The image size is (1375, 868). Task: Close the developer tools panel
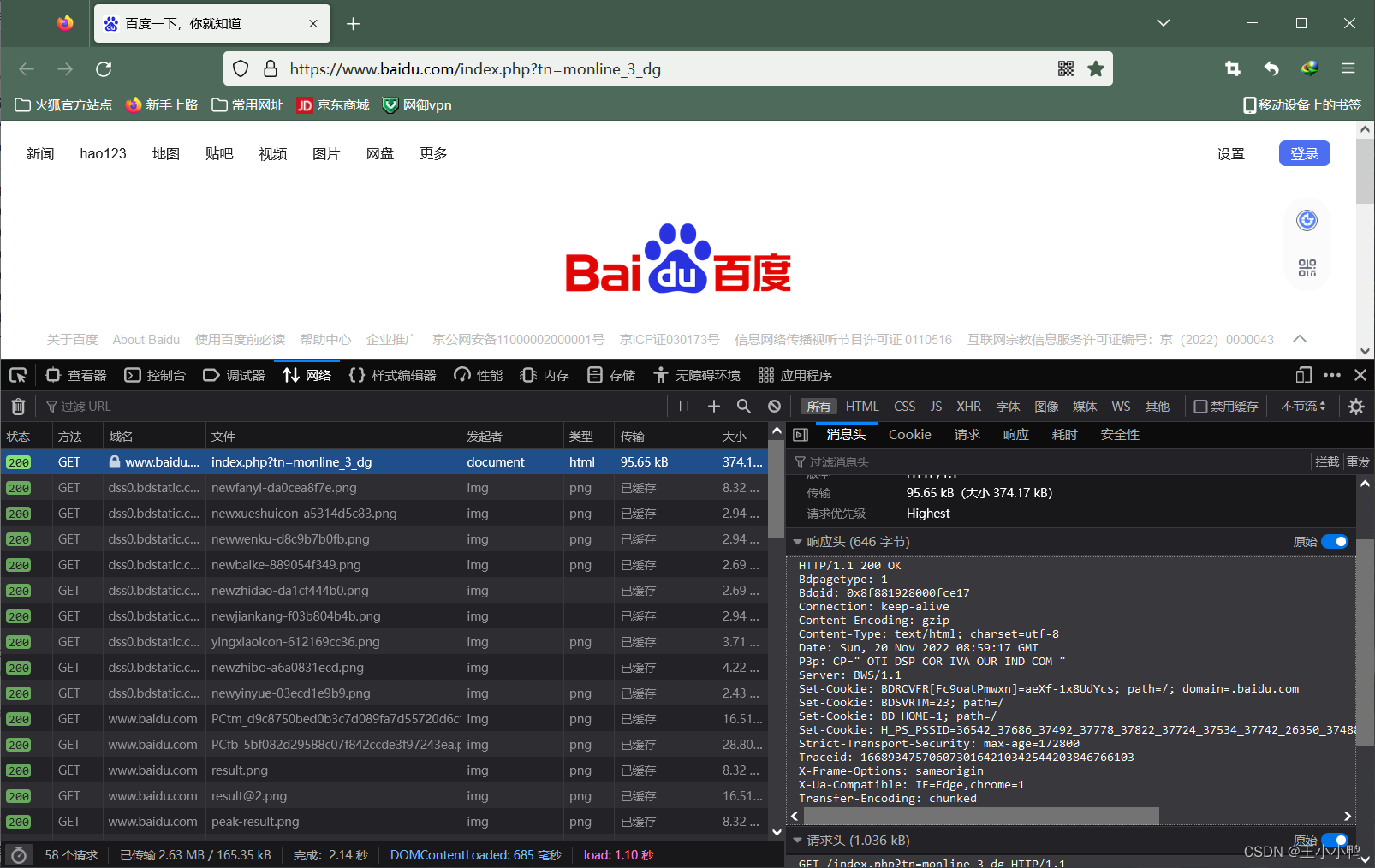1360,375
